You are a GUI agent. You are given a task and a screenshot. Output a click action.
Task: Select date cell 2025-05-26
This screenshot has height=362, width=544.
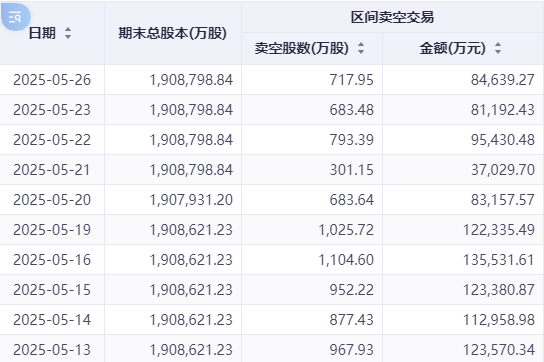pyautogui.click(x=52, y=80)
